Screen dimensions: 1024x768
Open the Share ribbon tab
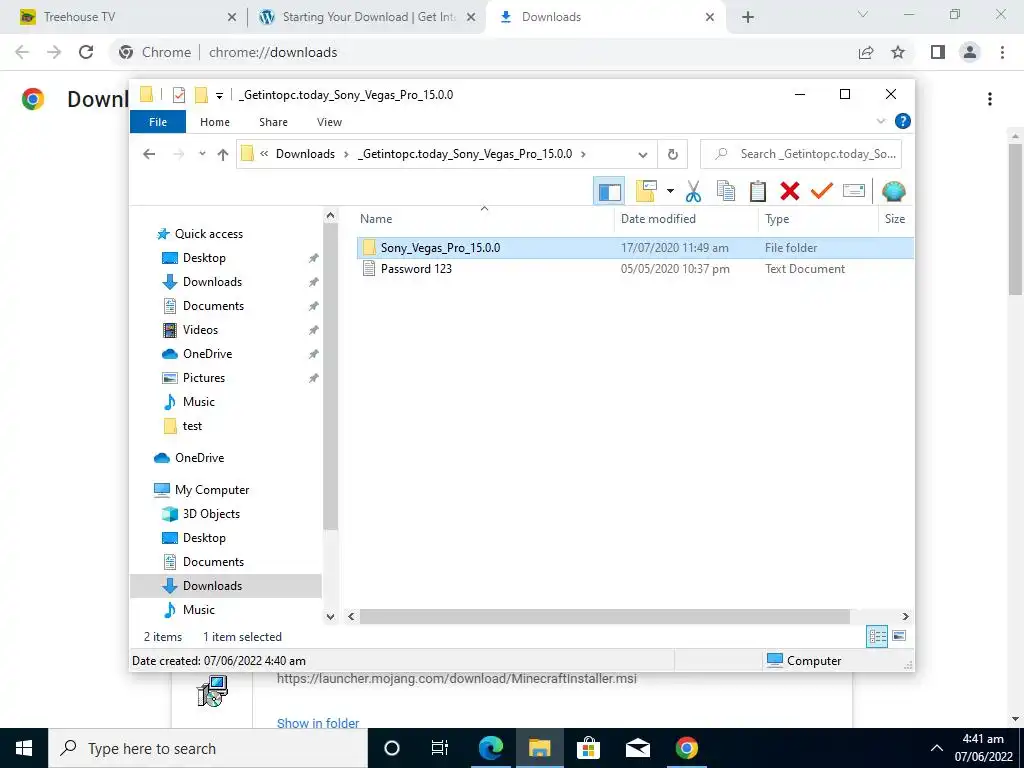point(273,122)
